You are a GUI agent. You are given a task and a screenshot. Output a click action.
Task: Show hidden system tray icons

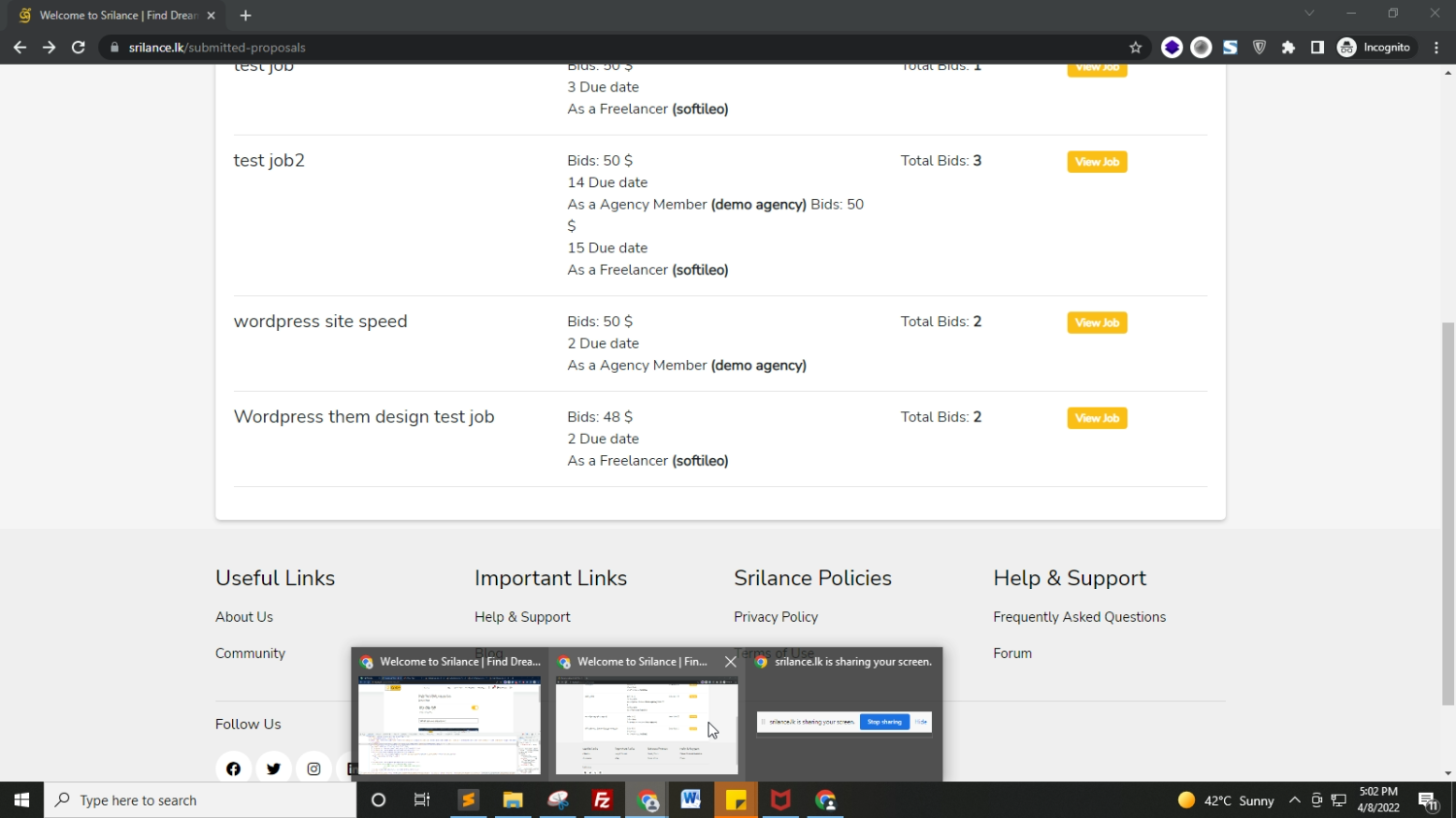pyautogui.click(x=1294, y=801)
